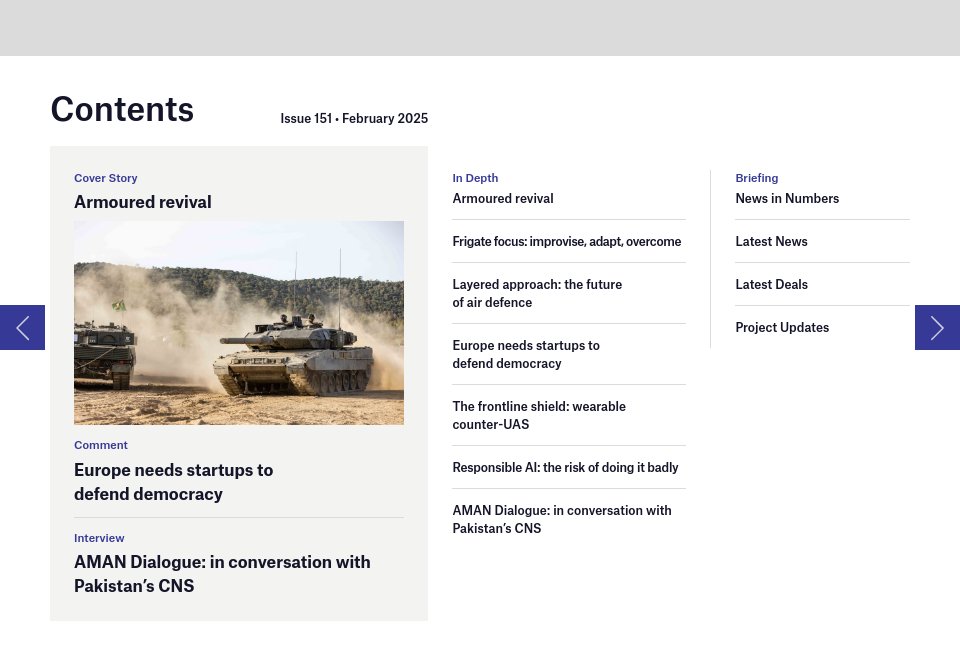The image size is (960, 655).
Task: Click the tank photo thumbnail
Action: 239,322
